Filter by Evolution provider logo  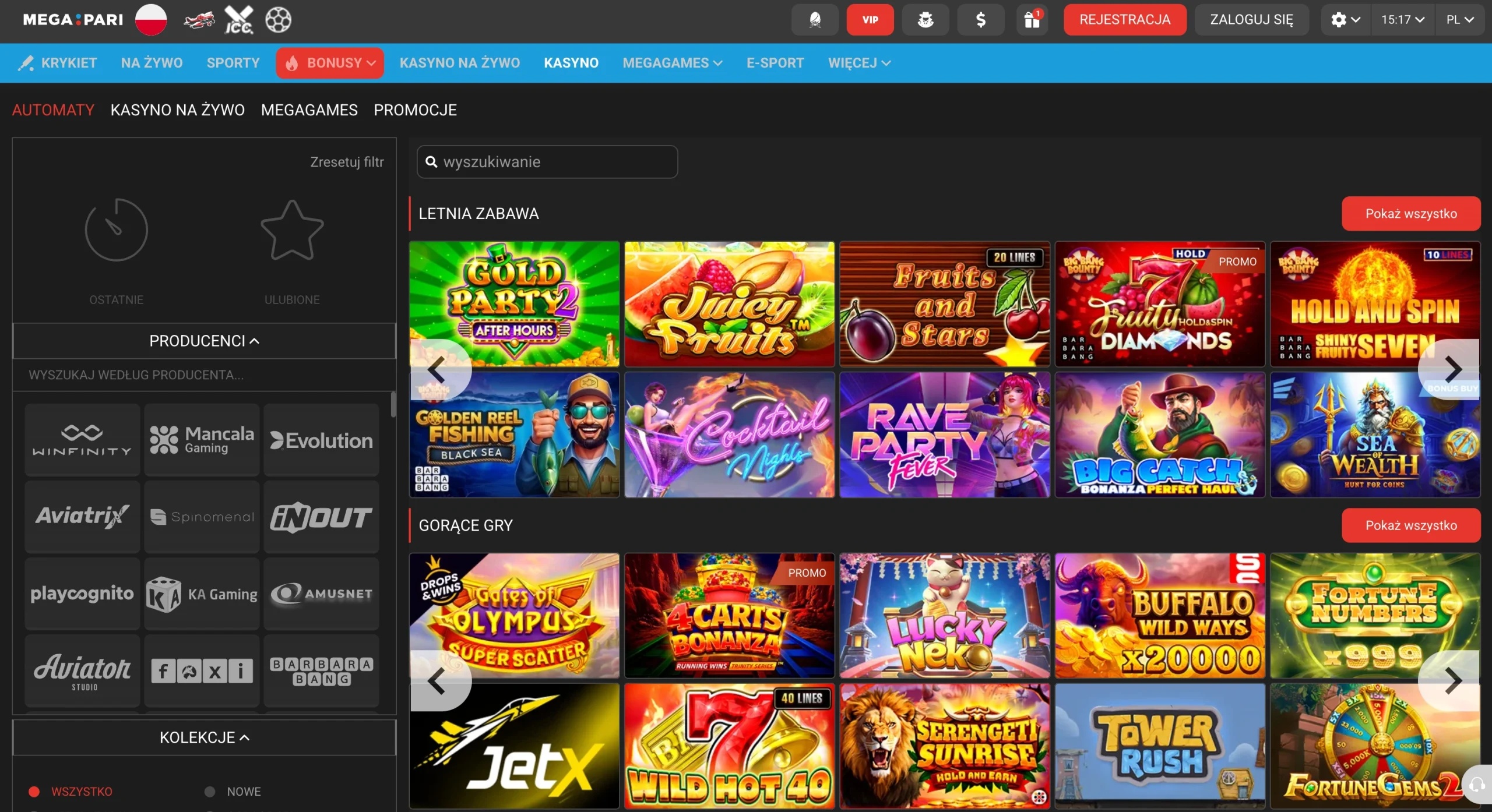(x=321, y=440)
